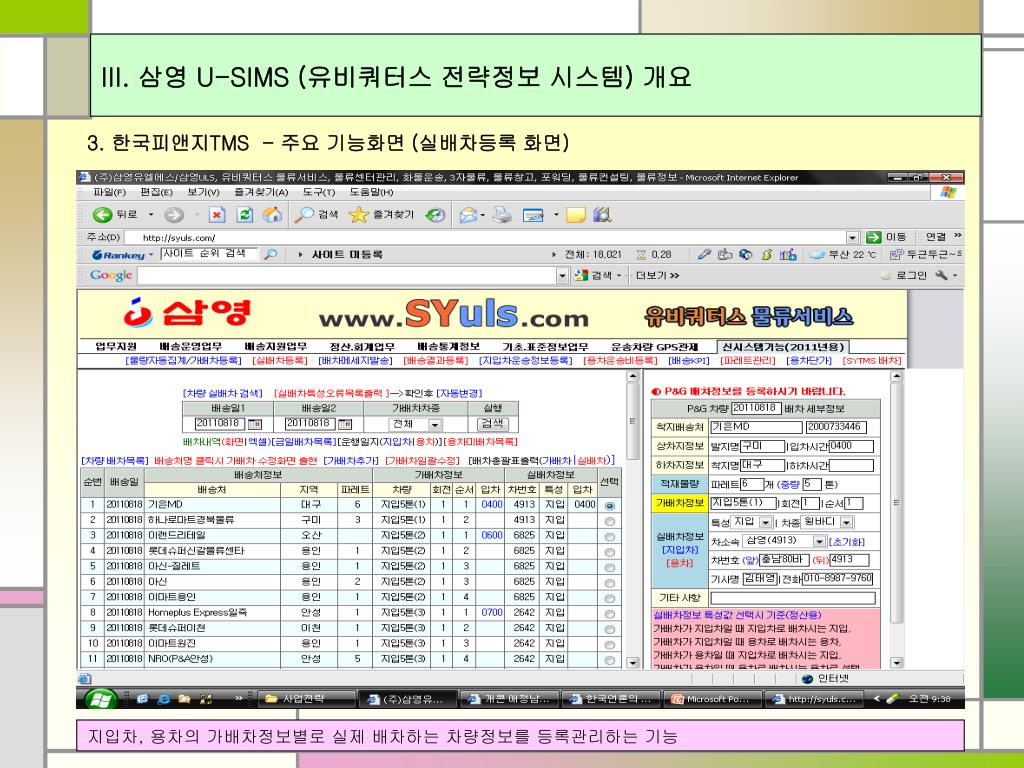The height and width of the screenshot is (768, 1024).
Task: Select radio button for 이랜드리테일 row
Action: click(x=609, y=537)
